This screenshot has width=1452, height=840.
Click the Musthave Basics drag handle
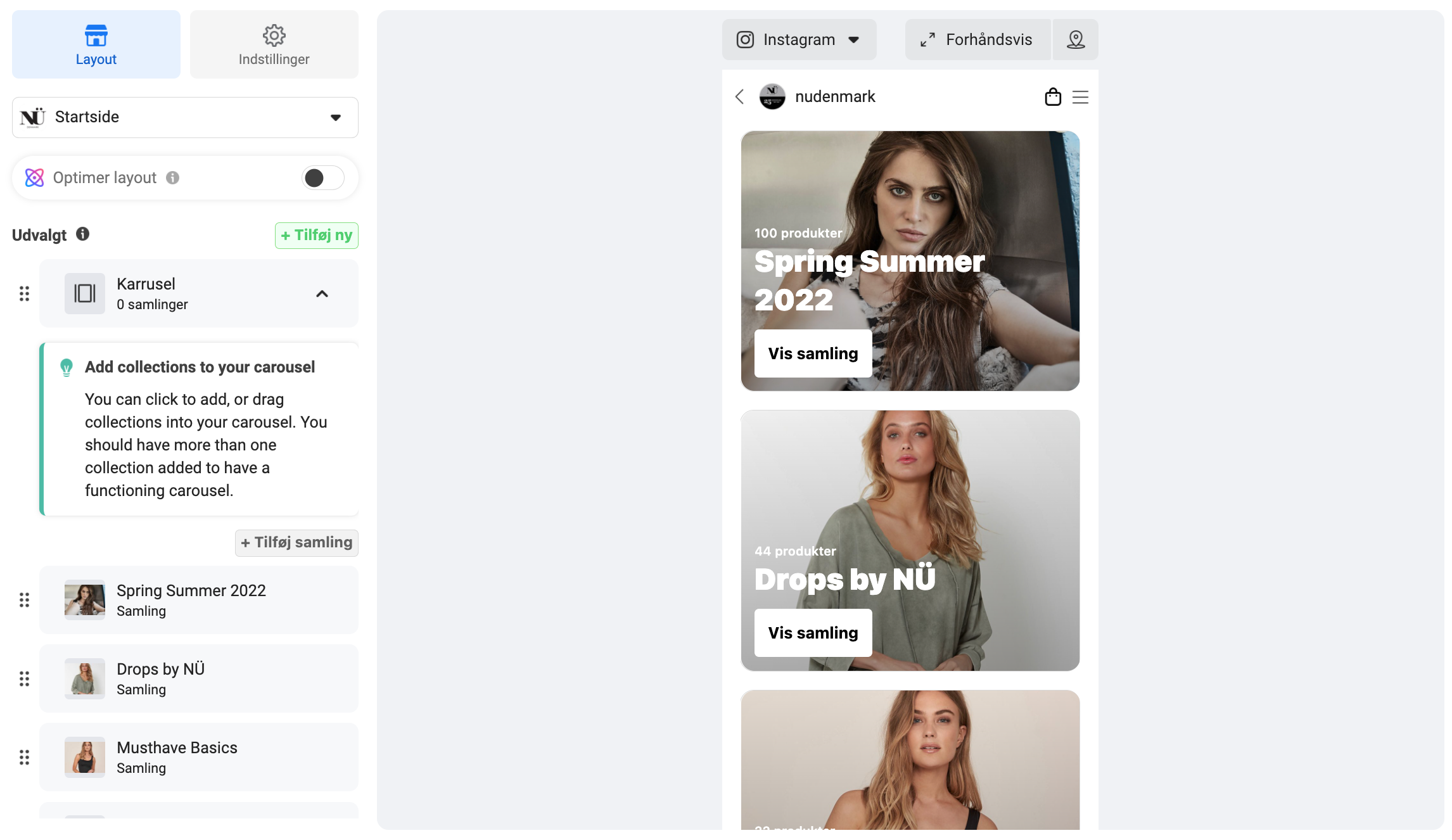pos(24,757)
